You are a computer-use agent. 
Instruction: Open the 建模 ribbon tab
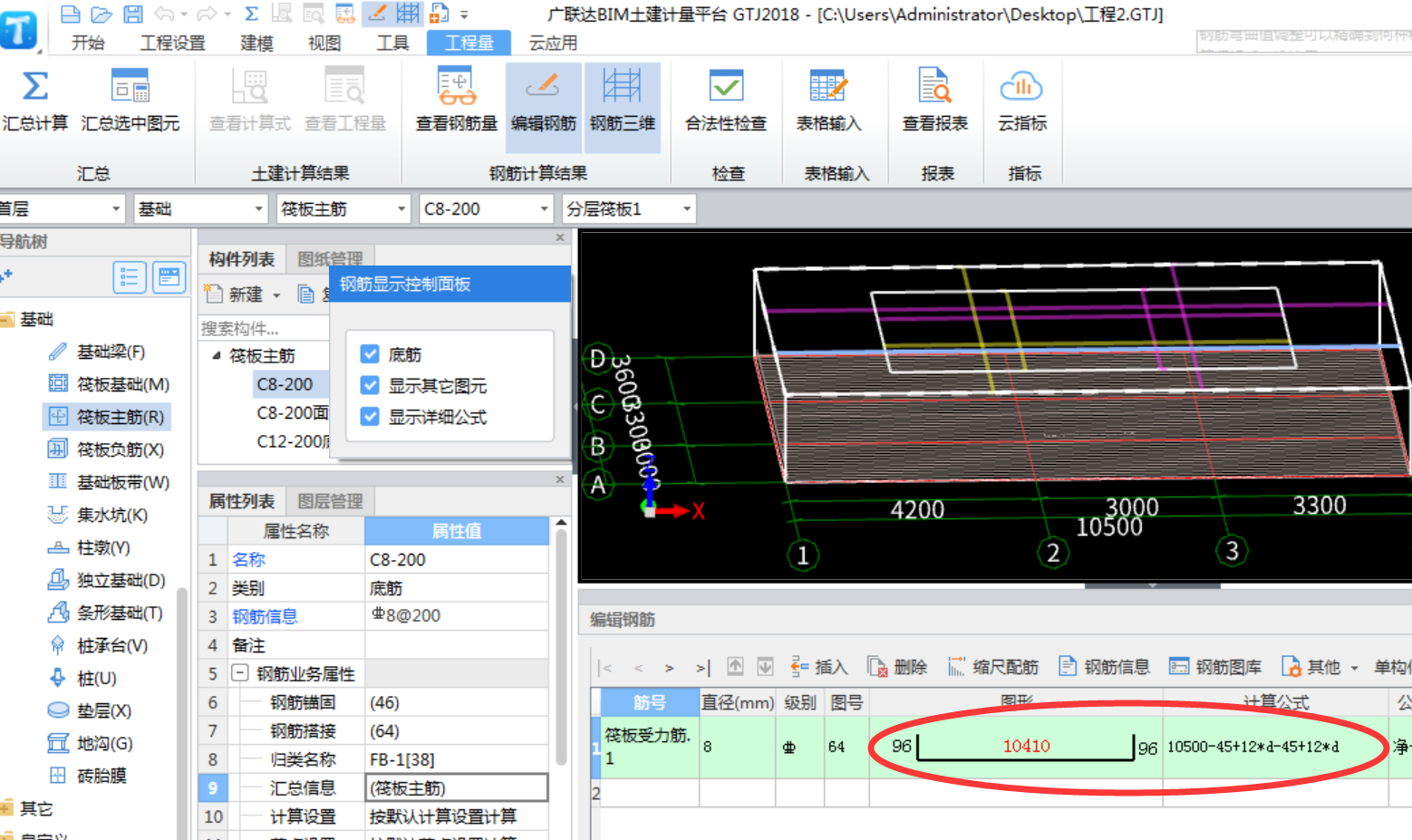click(x=256, y=43)
